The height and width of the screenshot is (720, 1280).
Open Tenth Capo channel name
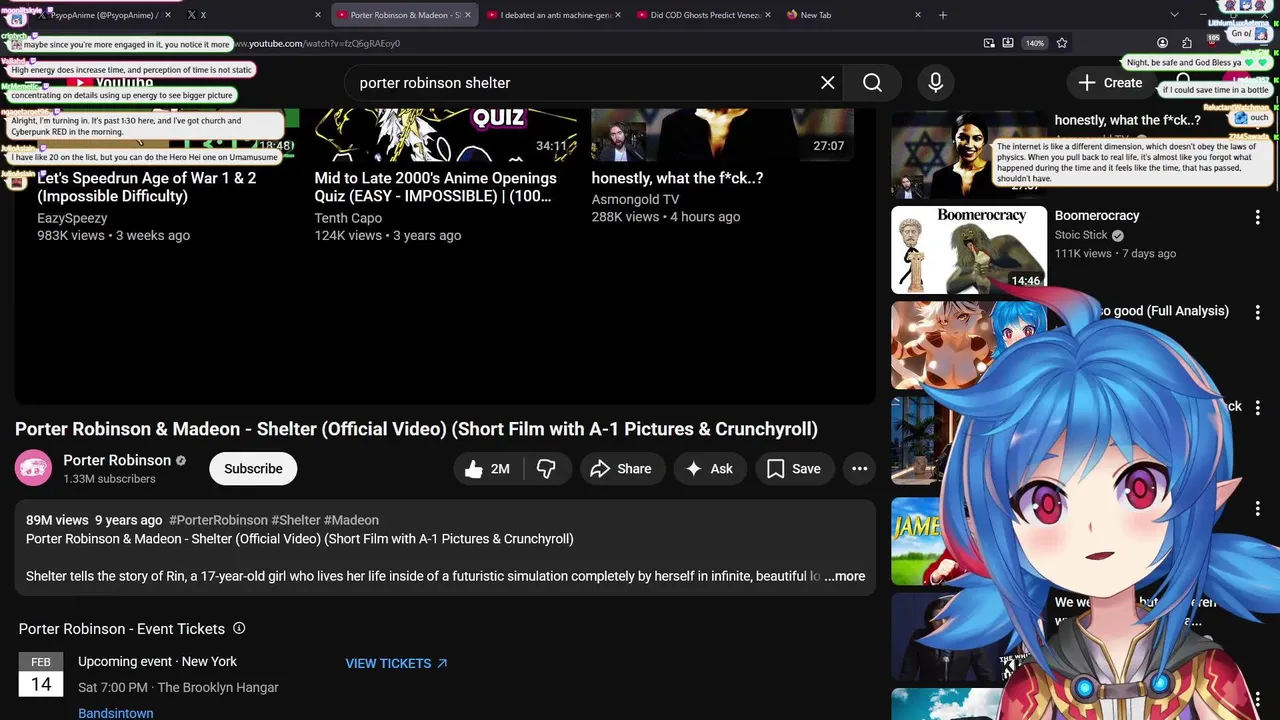348,217
